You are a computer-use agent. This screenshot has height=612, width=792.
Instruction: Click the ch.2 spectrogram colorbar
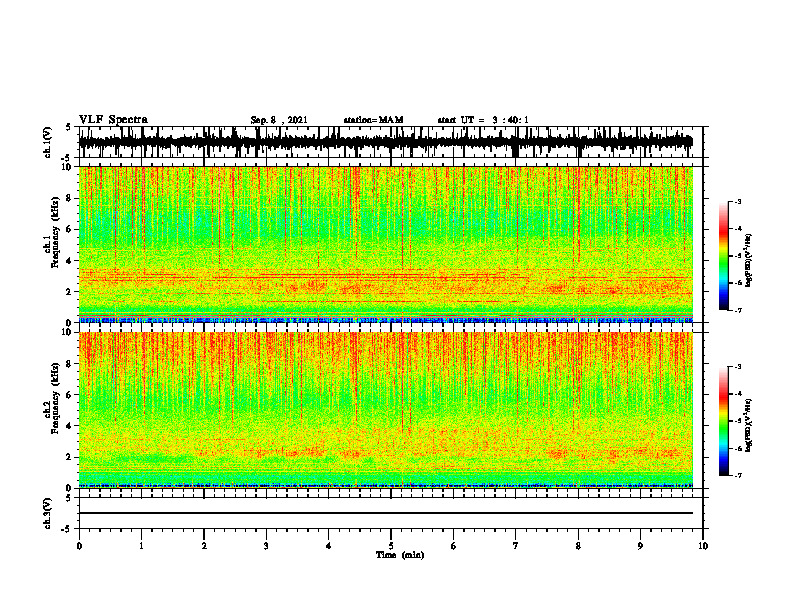tap(723, 421)
